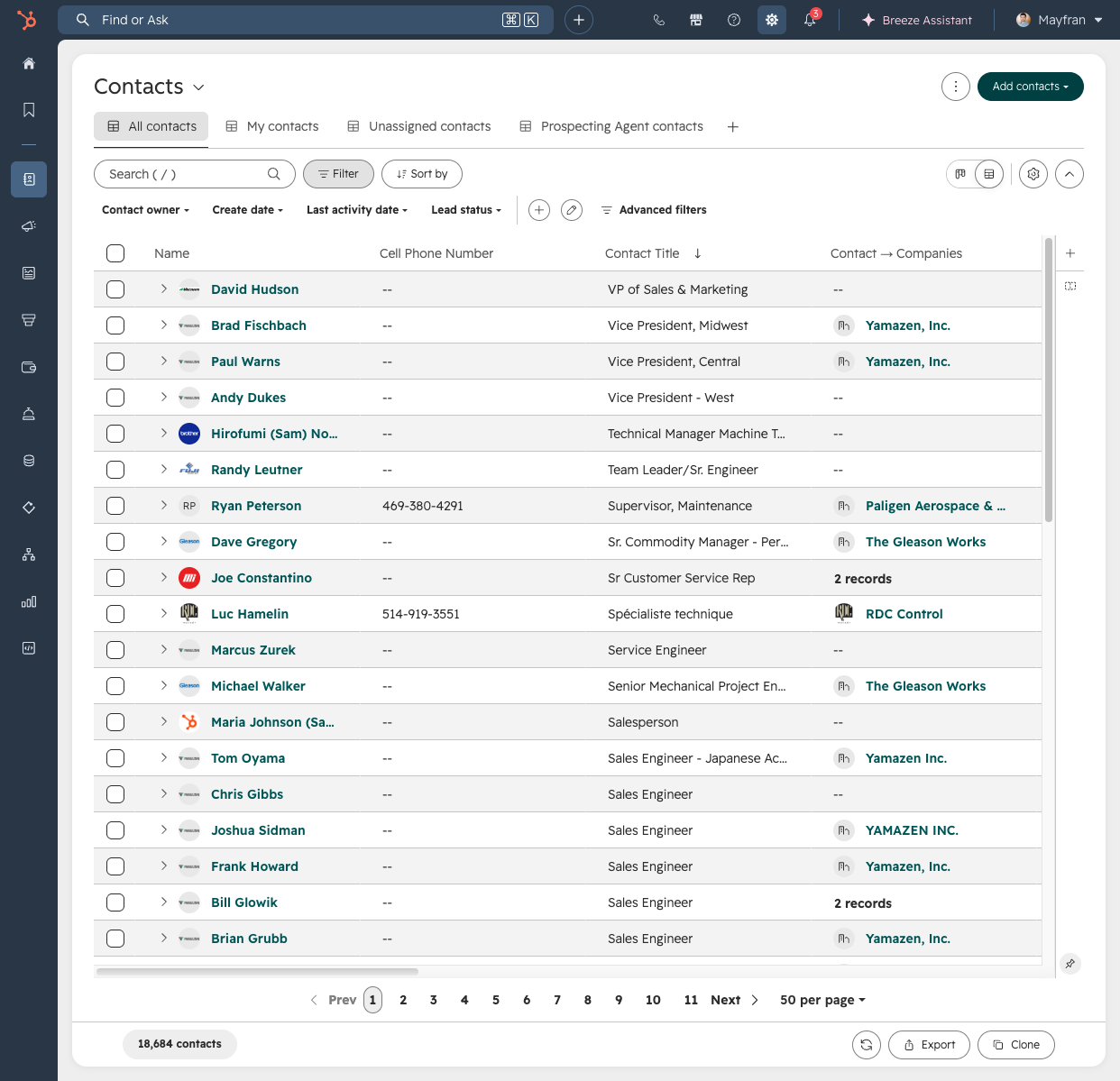Switch to My contacts tab
This screenshot has height=1081, width=1120.
272,126
